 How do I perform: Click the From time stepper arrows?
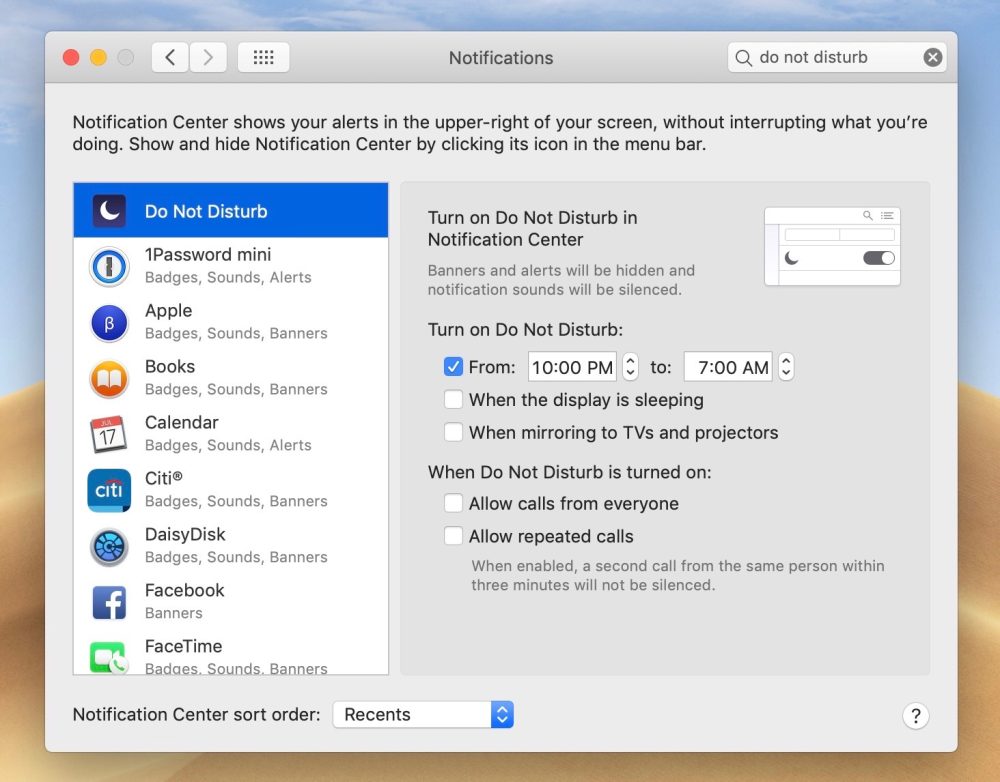(x=630, y=367)
